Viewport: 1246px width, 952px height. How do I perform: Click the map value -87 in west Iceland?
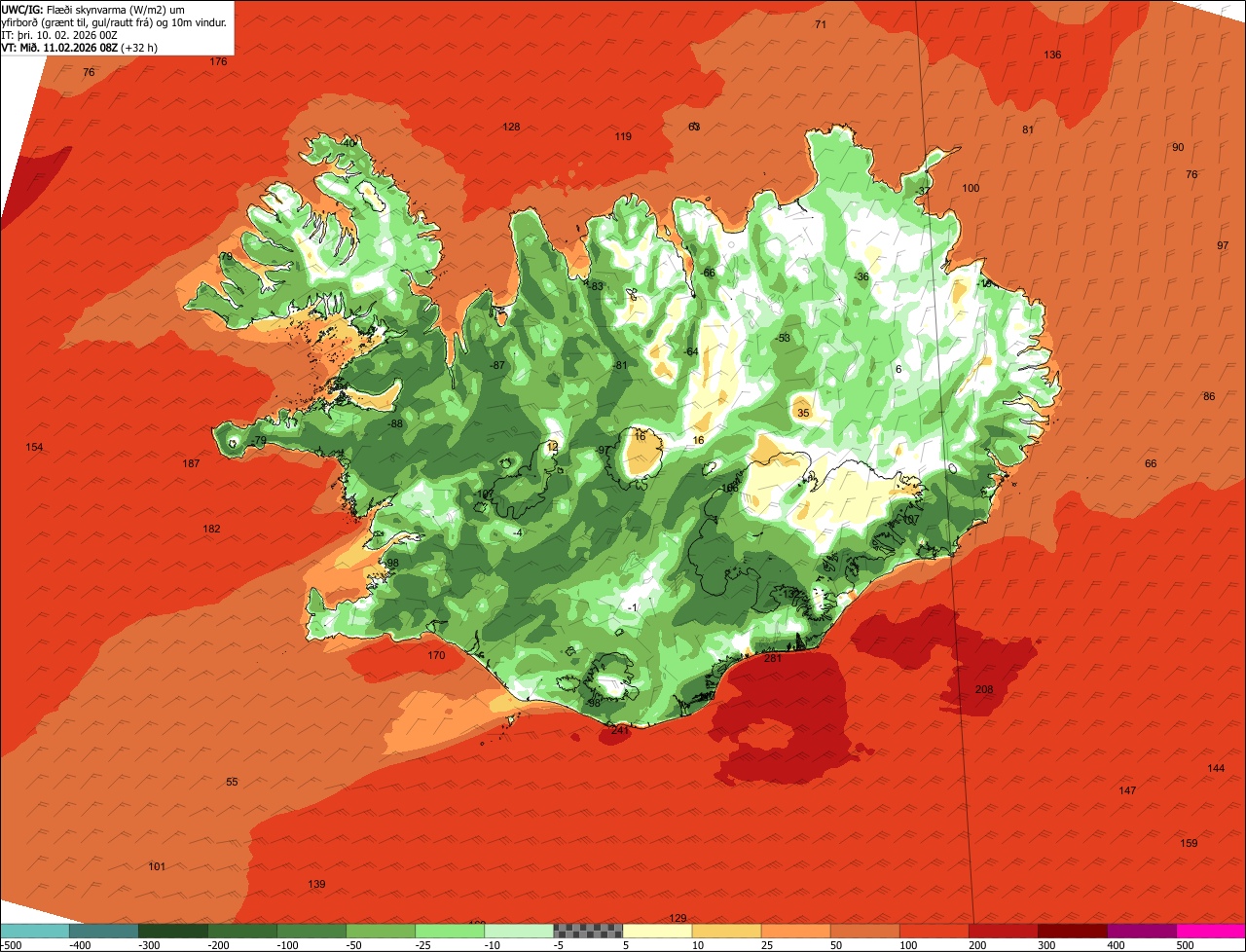(497, 365)
